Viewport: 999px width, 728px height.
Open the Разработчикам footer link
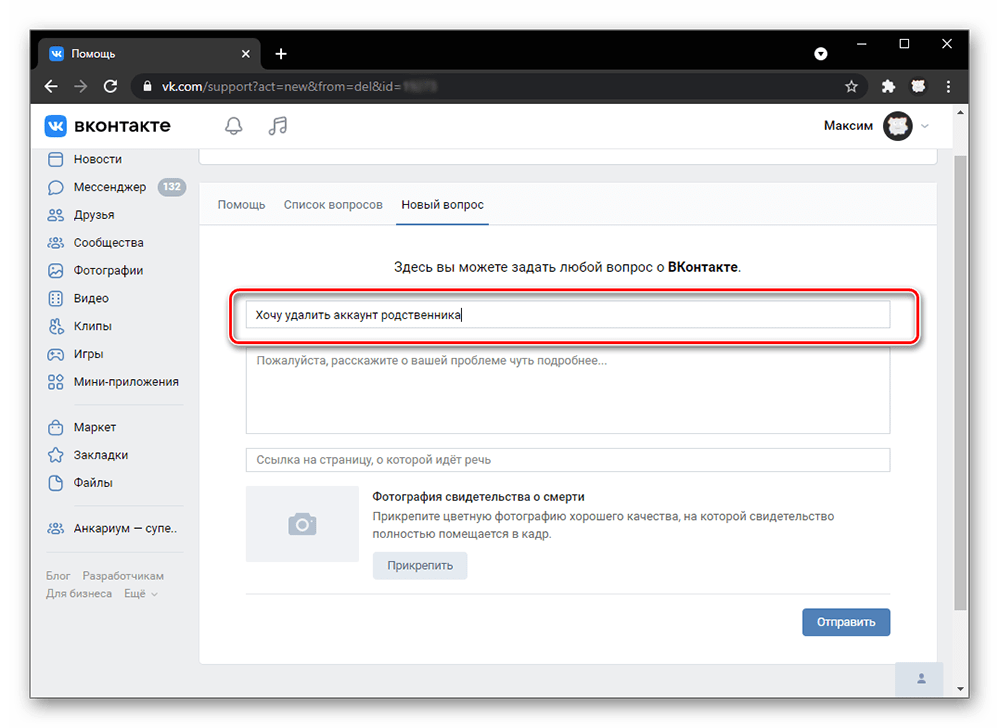click(x=123, y=576)
